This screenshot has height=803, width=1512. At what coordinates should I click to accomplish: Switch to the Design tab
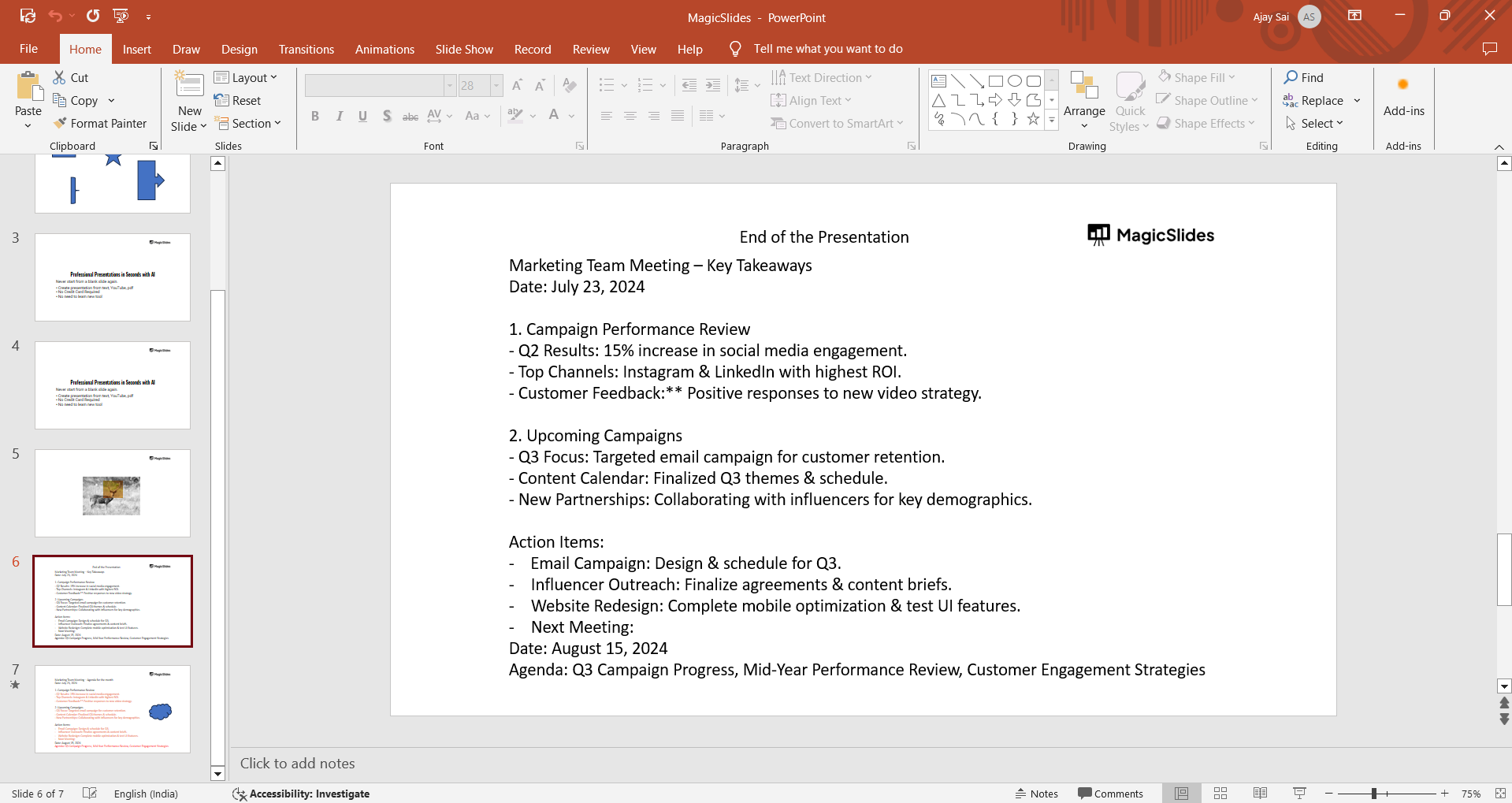[239, 49]
